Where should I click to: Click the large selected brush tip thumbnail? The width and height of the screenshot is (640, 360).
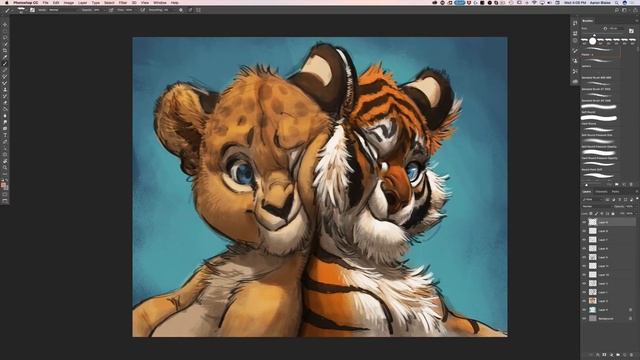click(x=593, y=41)
